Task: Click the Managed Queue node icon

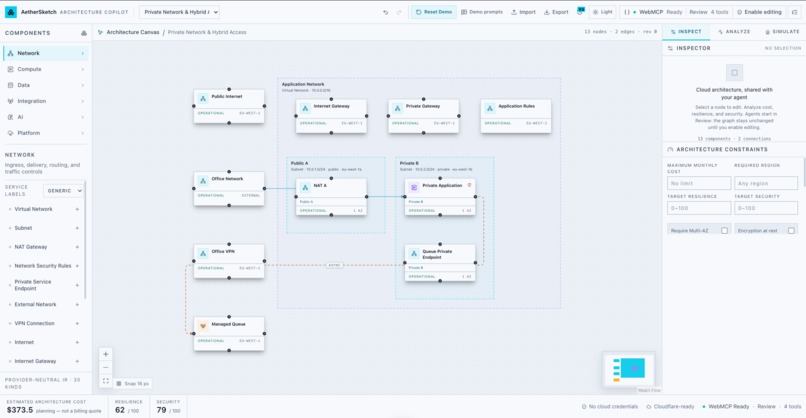Action: point(203,326)
